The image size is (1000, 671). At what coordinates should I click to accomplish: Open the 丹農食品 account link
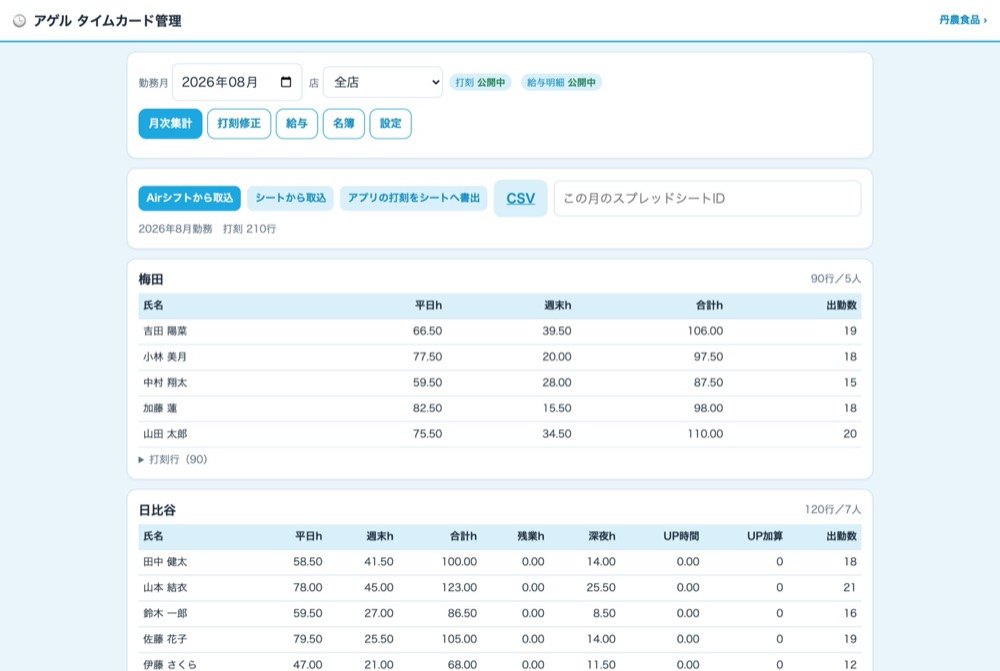coord(963,20)
